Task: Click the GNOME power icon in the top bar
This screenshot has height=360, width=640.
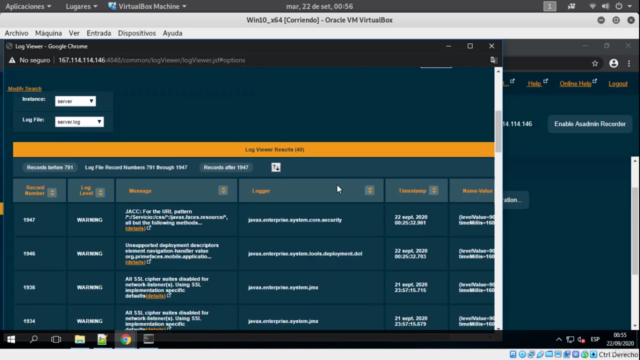Action: coord(619,6)
